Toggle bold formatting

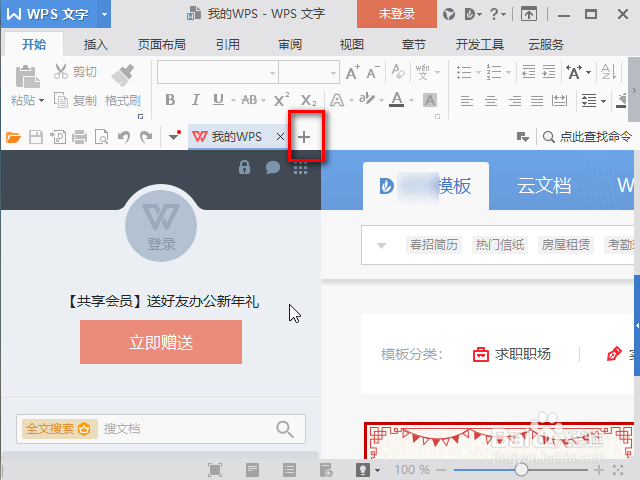[170, 100]
